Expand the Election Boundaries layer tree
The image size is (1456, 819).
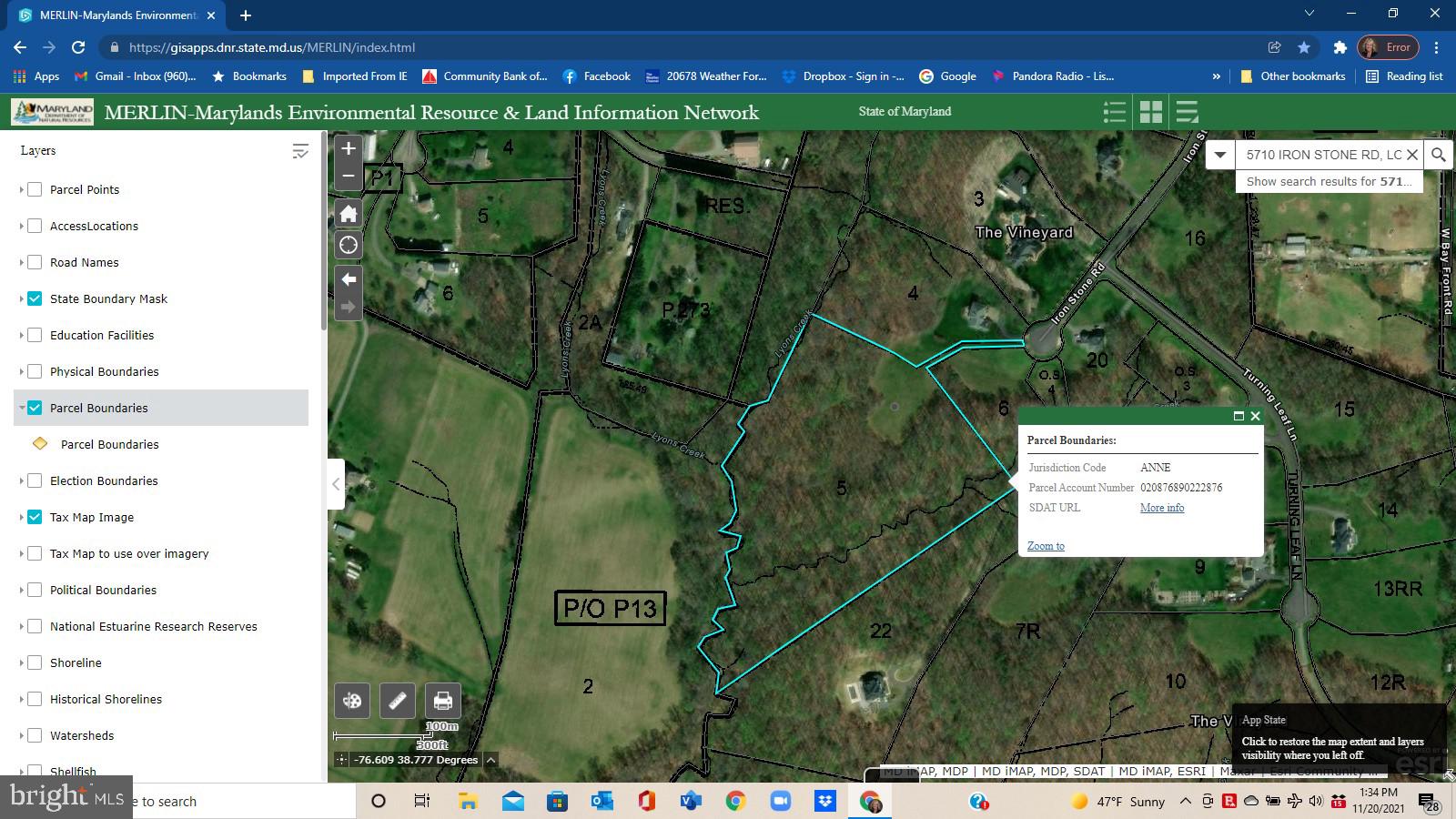click(22, 480)
